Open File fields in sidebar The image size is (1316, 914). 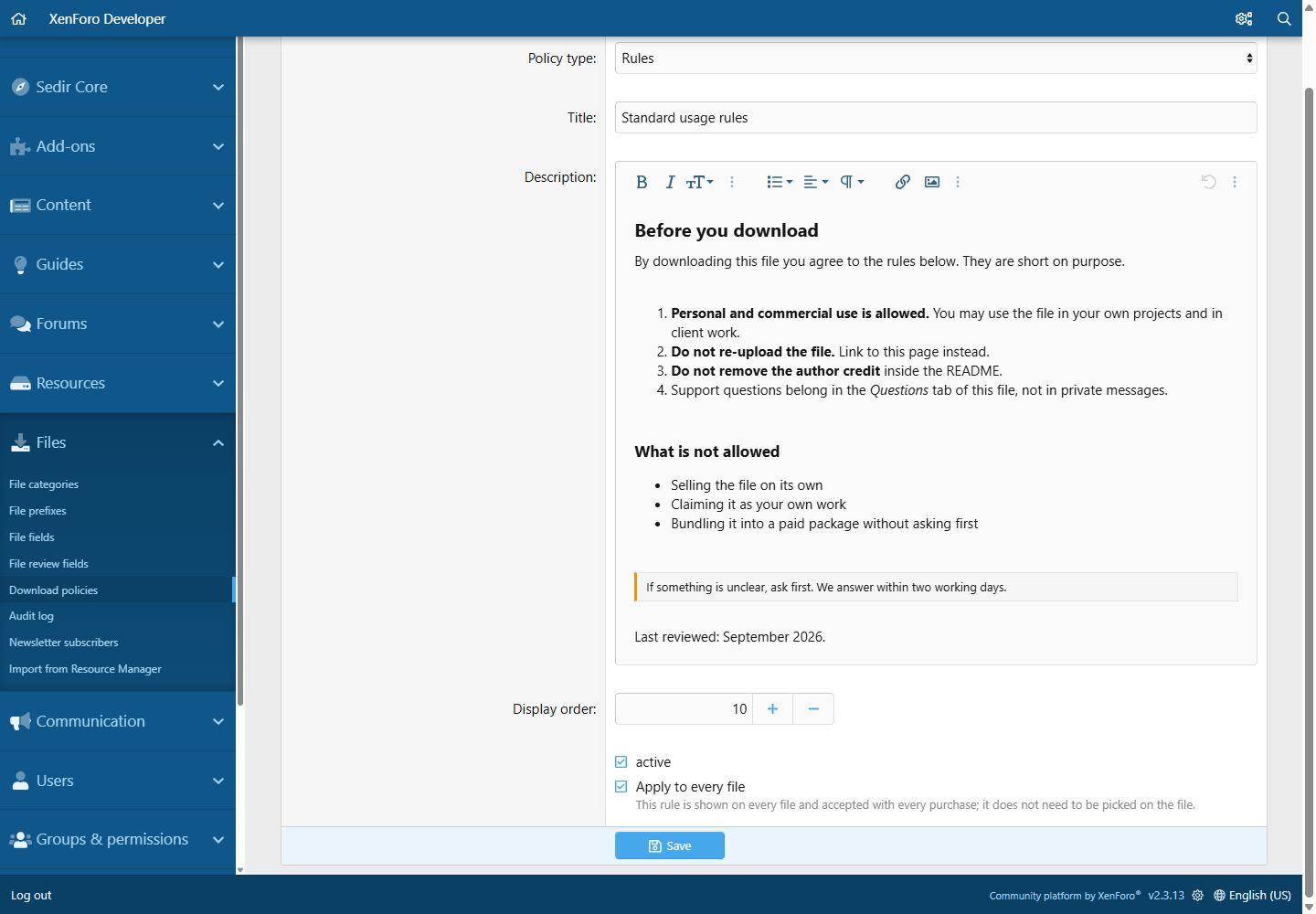coord(32,537)
